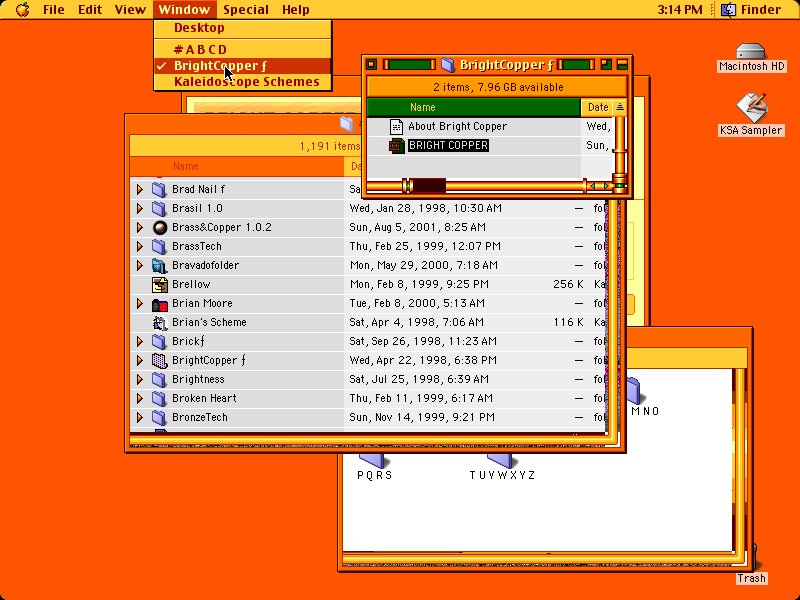Sort by Date in BrightCopper ƒ window
The image size is (800, 600).
(597, 108)
